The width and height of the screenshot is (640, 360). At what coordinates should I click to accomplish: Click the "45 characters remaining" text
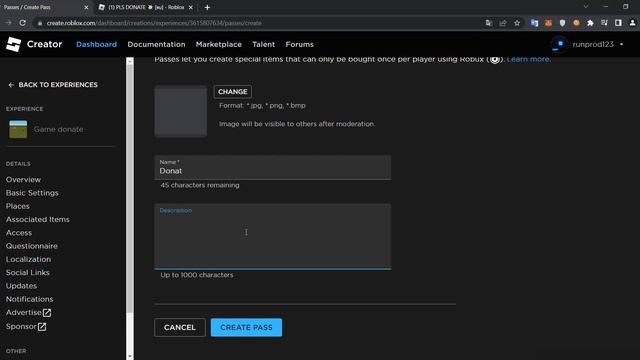click(200, 185)
